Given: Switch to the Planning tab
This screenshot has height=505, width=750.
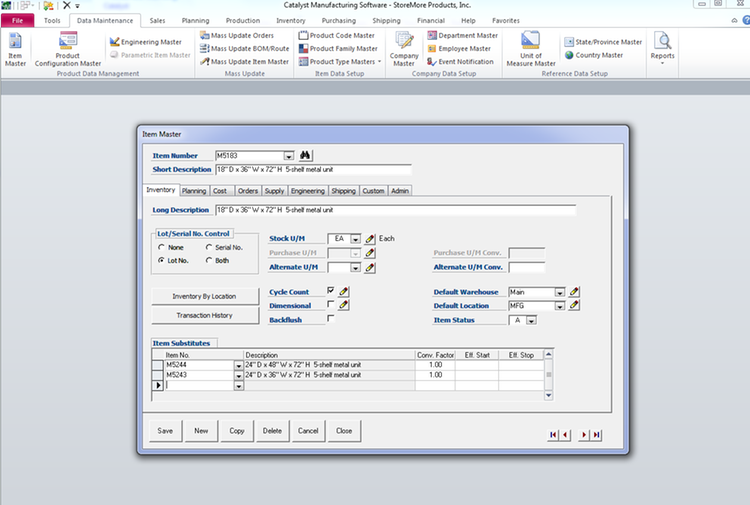Looking at the screenshot, I should point(194,191).
